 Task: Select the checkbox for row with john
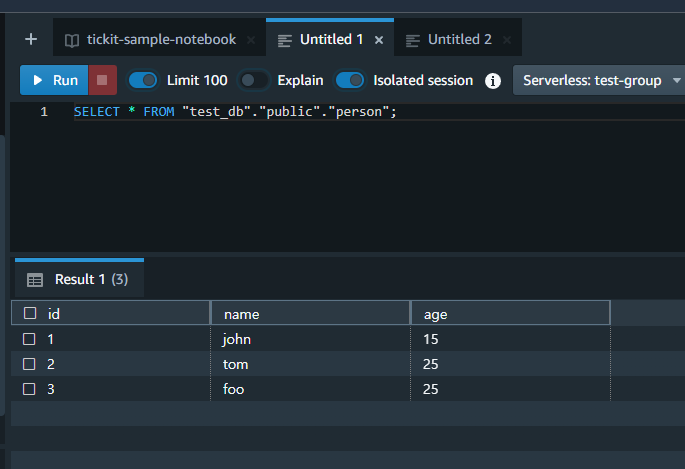click(29, 339)
